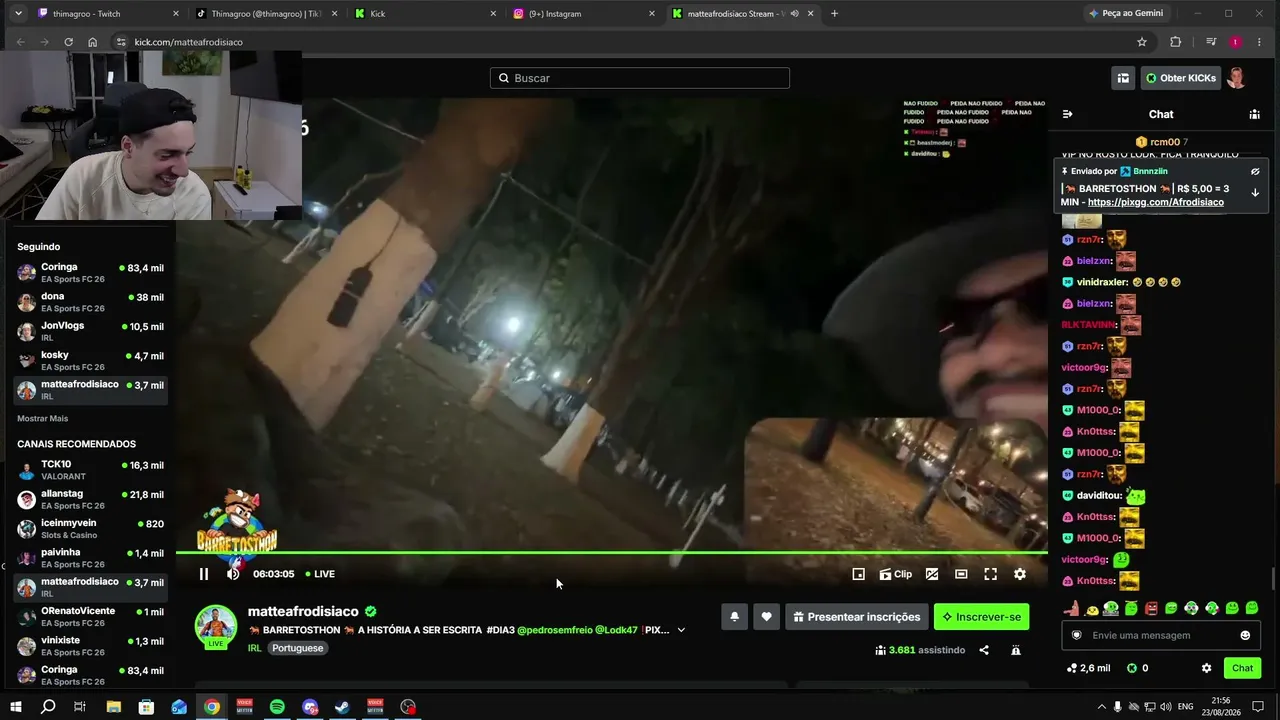Open the emote picker smiley
This screenshot has width=1280, height=720.
pos(1245,635)
